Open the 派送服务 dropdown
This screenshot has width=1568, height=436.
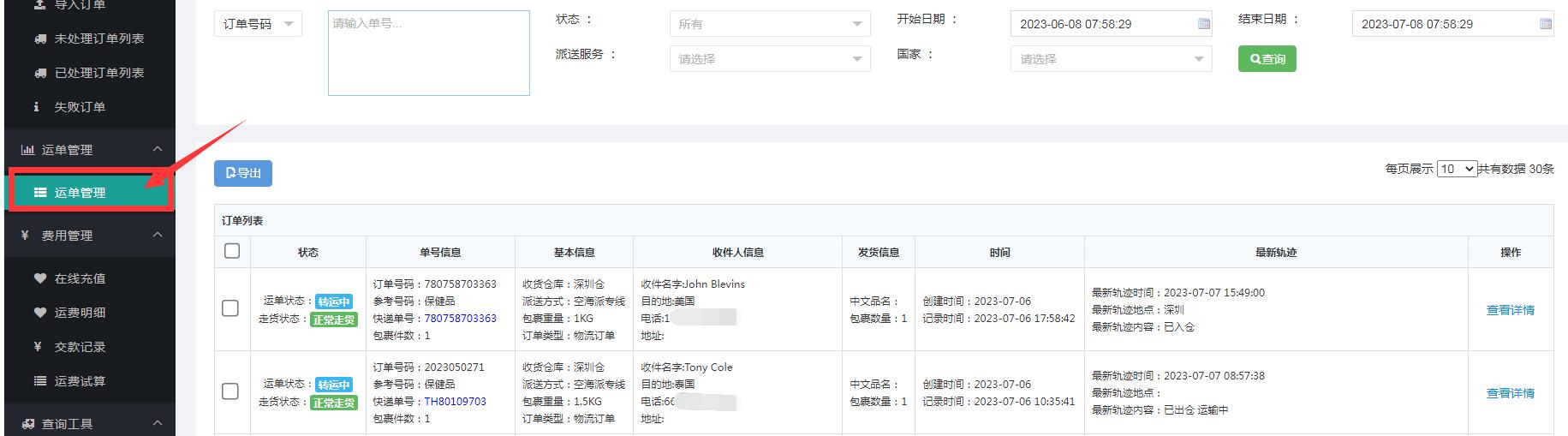click(769, 59)
